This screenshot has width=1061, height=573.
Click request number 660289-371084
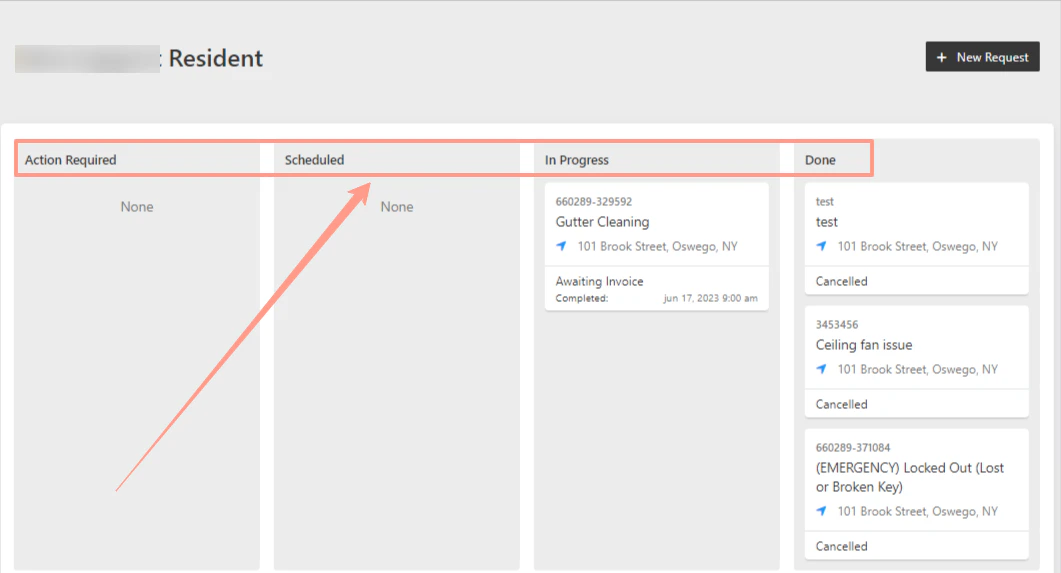coord(853,448)
